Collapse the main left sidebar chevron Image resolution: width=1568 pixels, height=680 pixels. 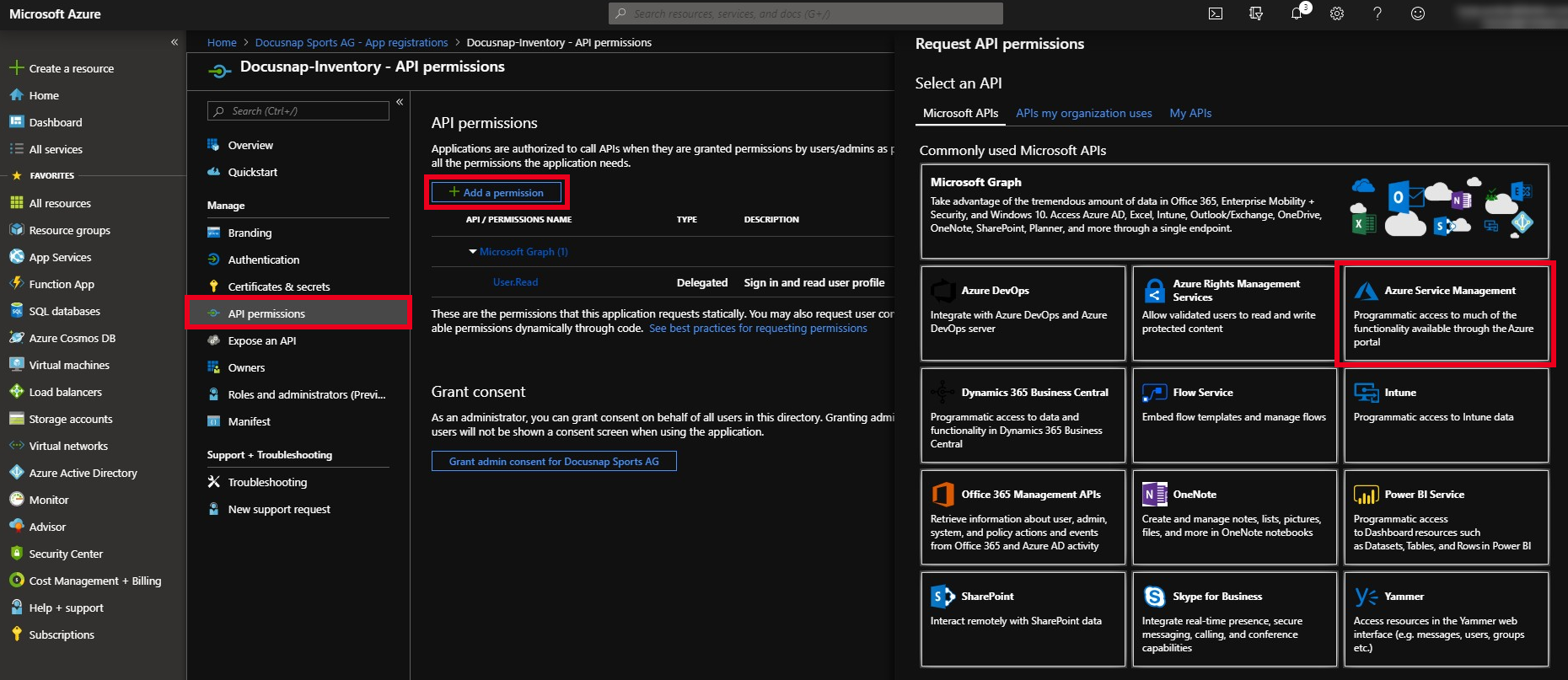(175, 42)
